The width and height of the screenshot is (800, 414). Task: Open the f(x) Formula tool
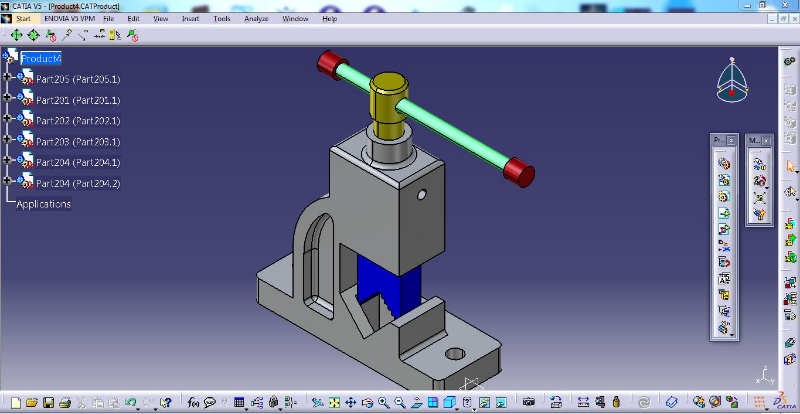(x=193, y=402)
